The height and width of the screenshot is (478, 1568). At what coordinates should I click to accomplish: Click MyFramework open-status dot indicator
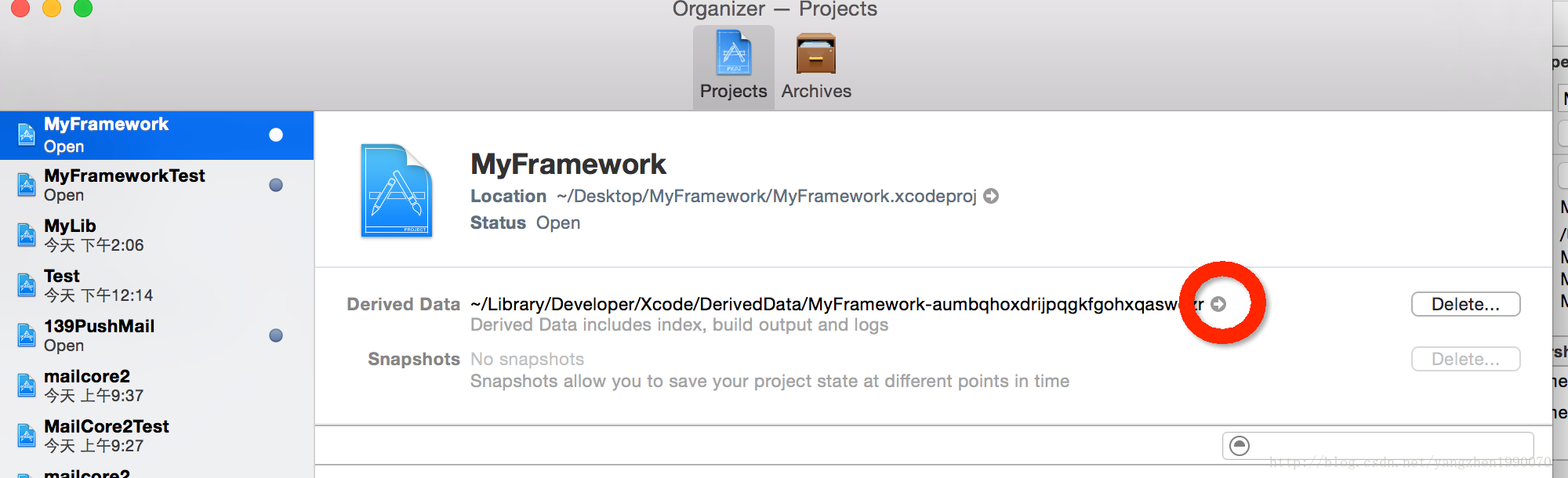276,135
